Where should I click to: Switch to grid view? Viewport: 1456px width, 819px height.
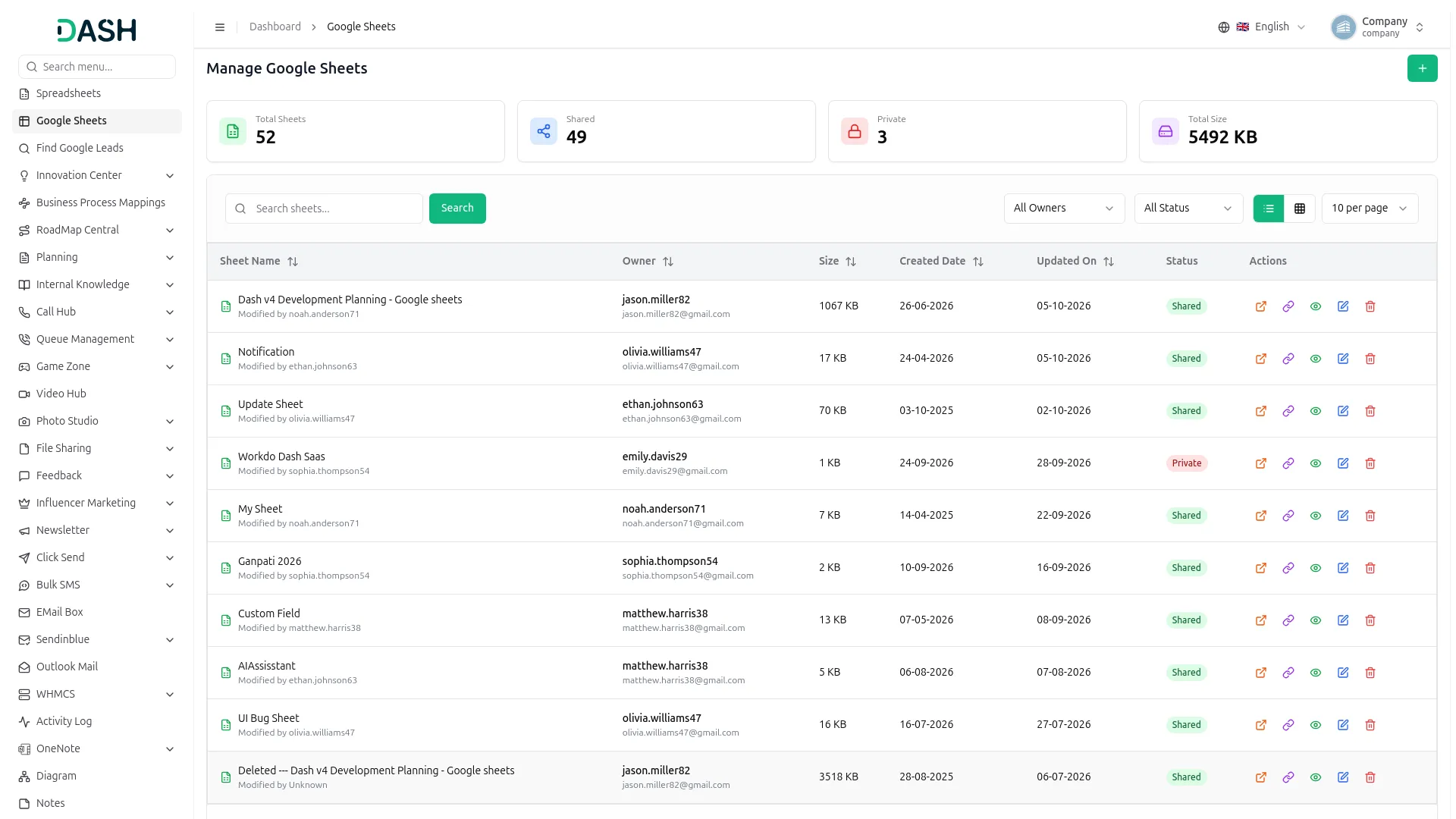tap(1299, 209)
